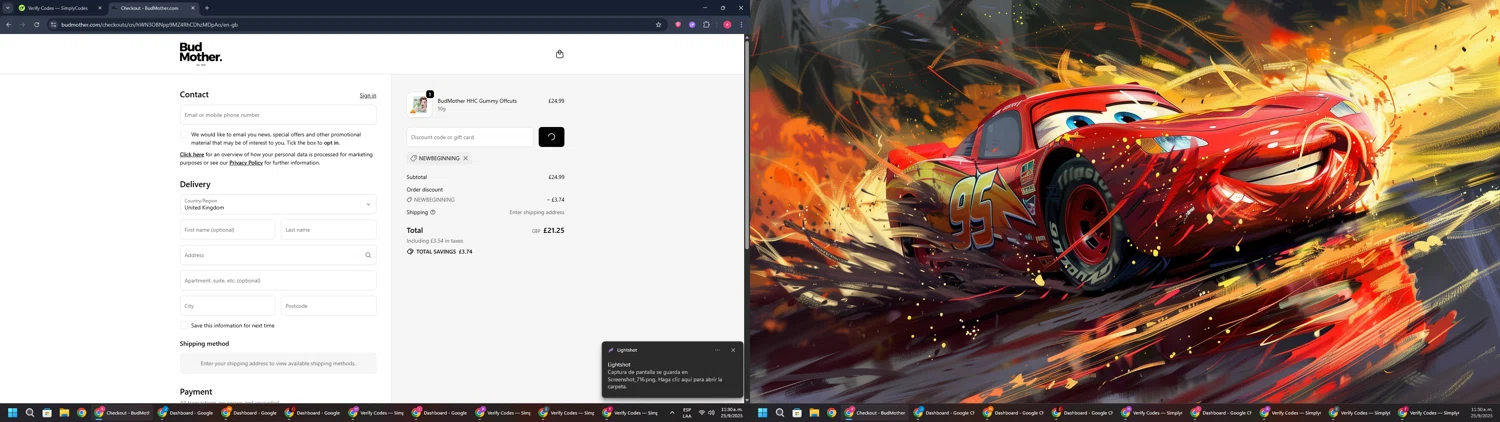Click the address search magnifier icon

[368, 255]
